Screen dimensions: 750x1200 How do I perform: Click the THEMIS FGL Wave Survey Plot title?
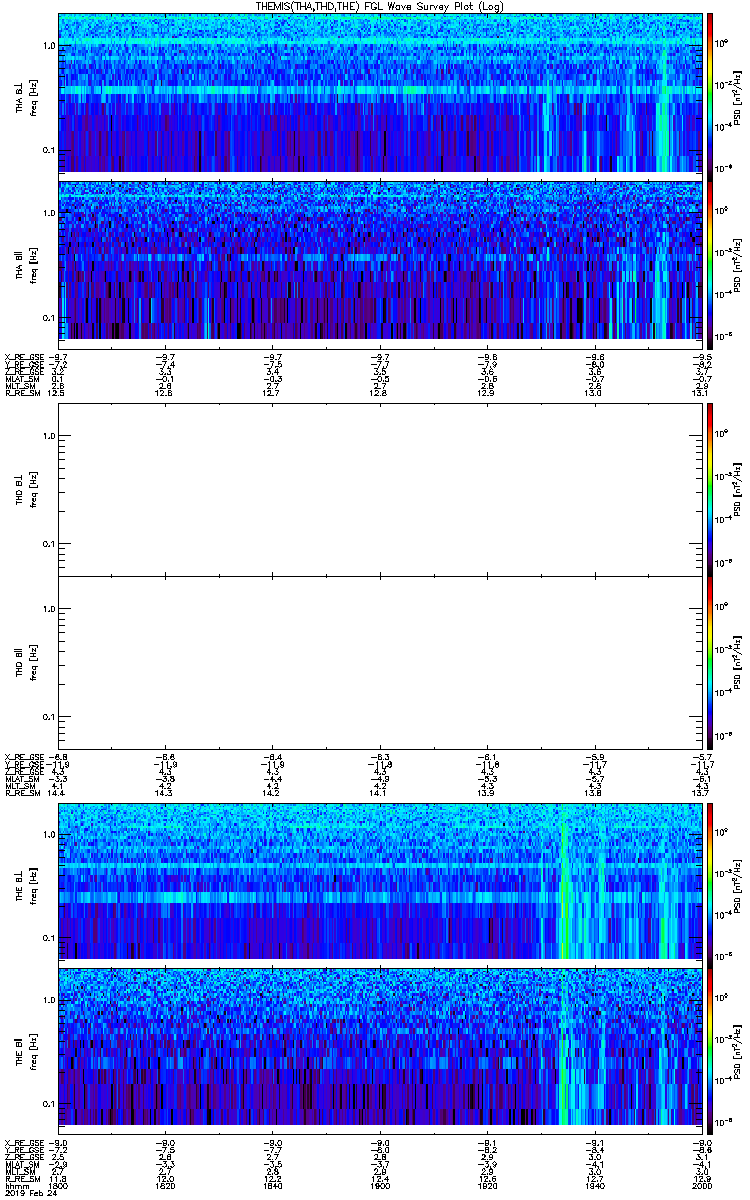pyautogui.click(x=381, y=6)
